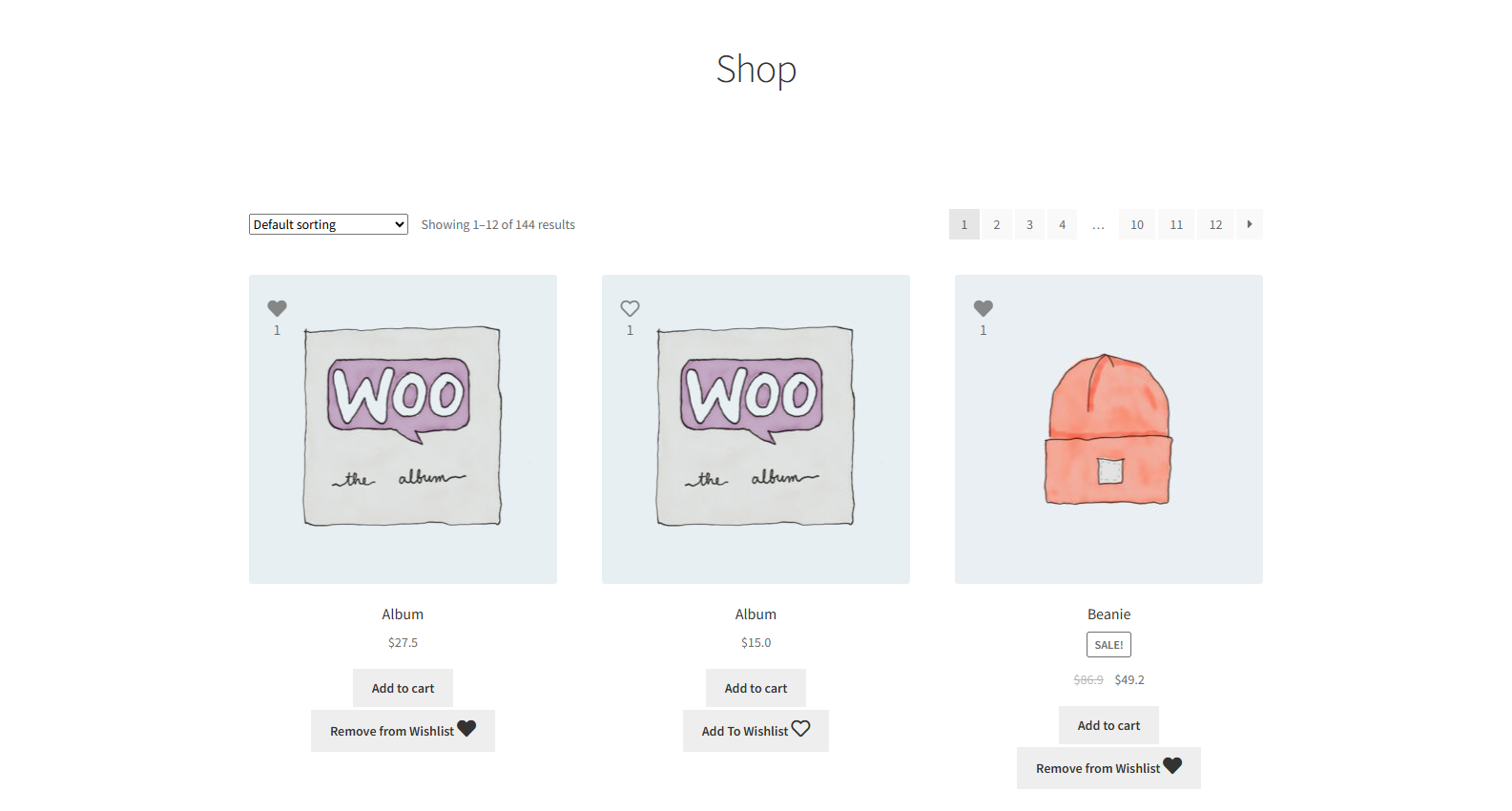
Task: Go to next page using arrow icon
Action: [x=1249, y=224]
